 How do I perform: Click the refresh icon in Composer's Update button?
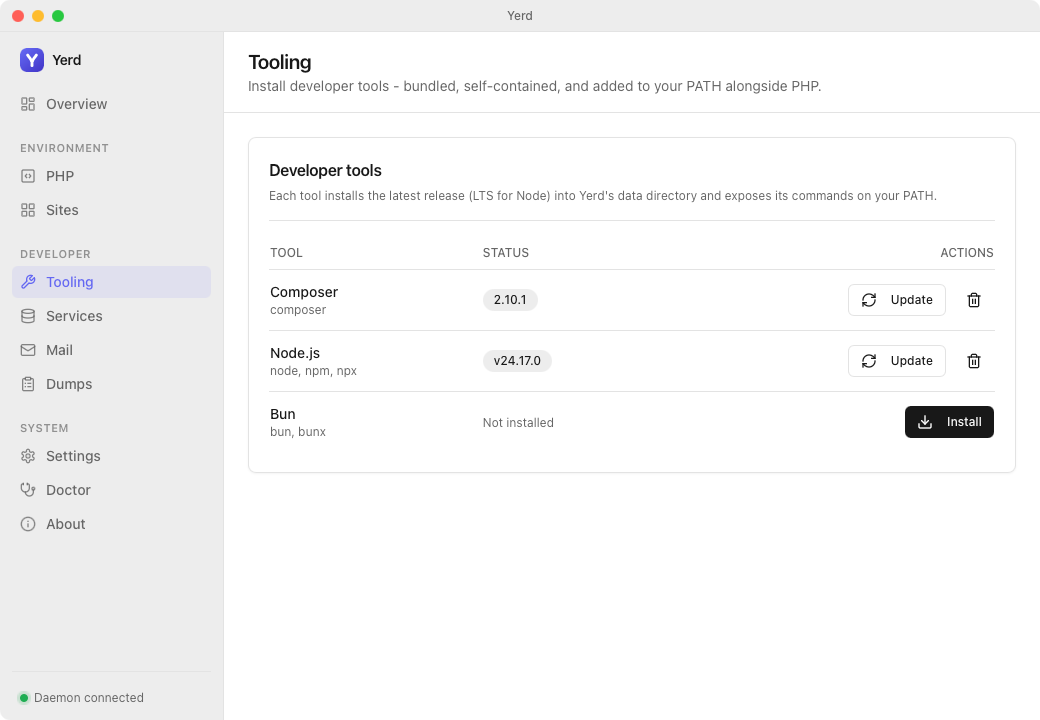pyautogui.click(x=869, y=300)
